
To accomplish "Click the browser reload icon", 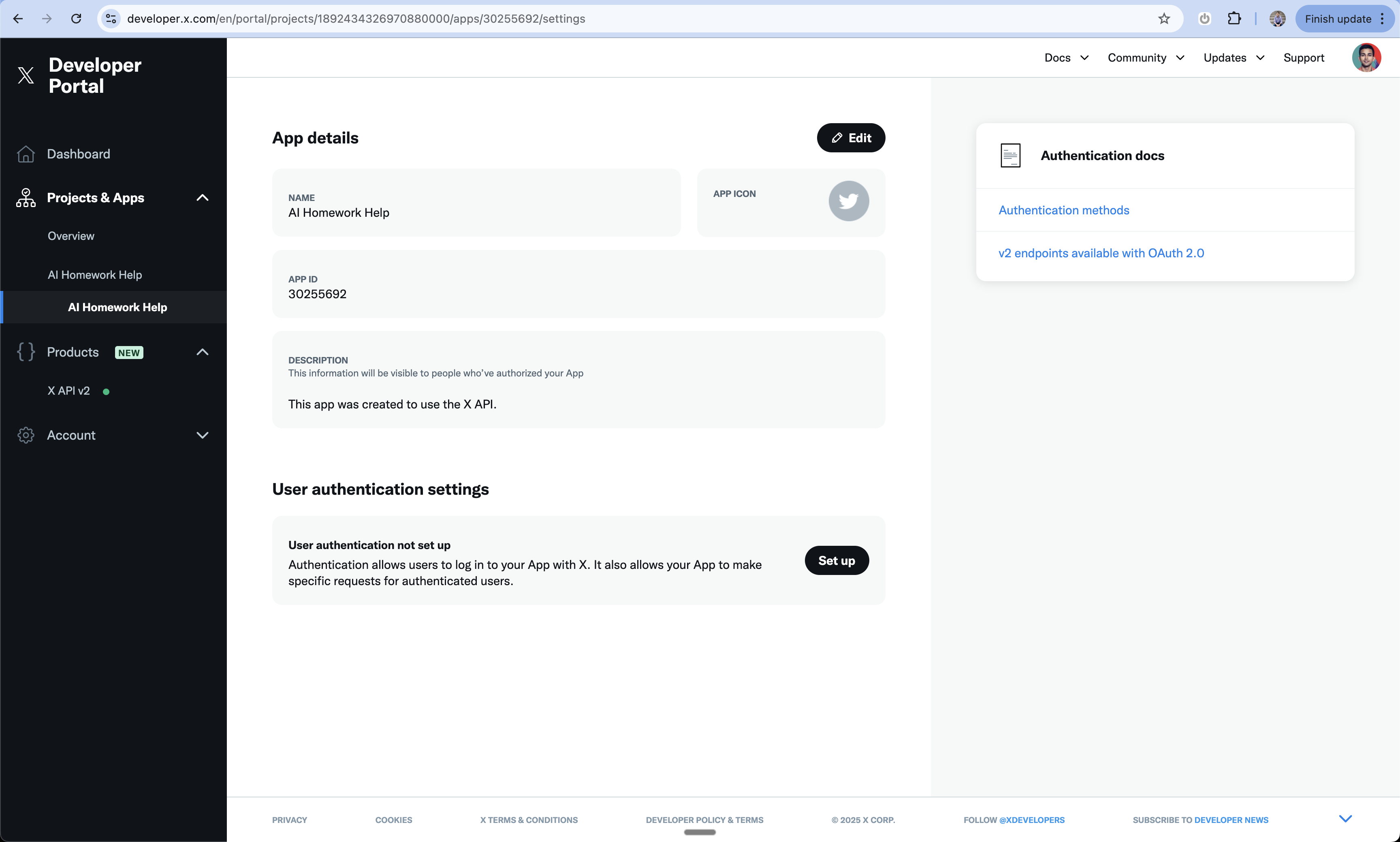I will pos(76,19).
